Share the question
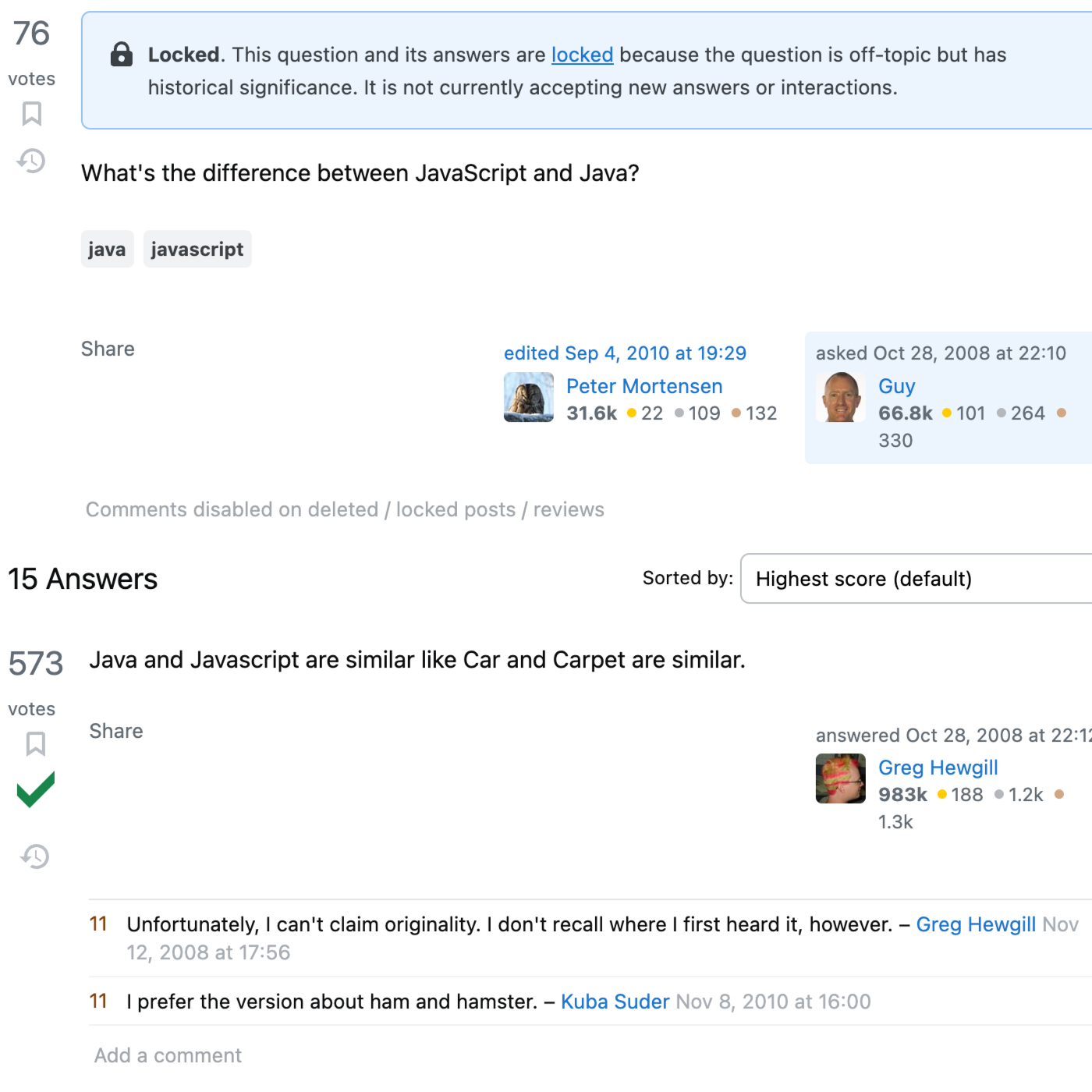Viewport: 1092px width, 1092px height. point(108,349)
